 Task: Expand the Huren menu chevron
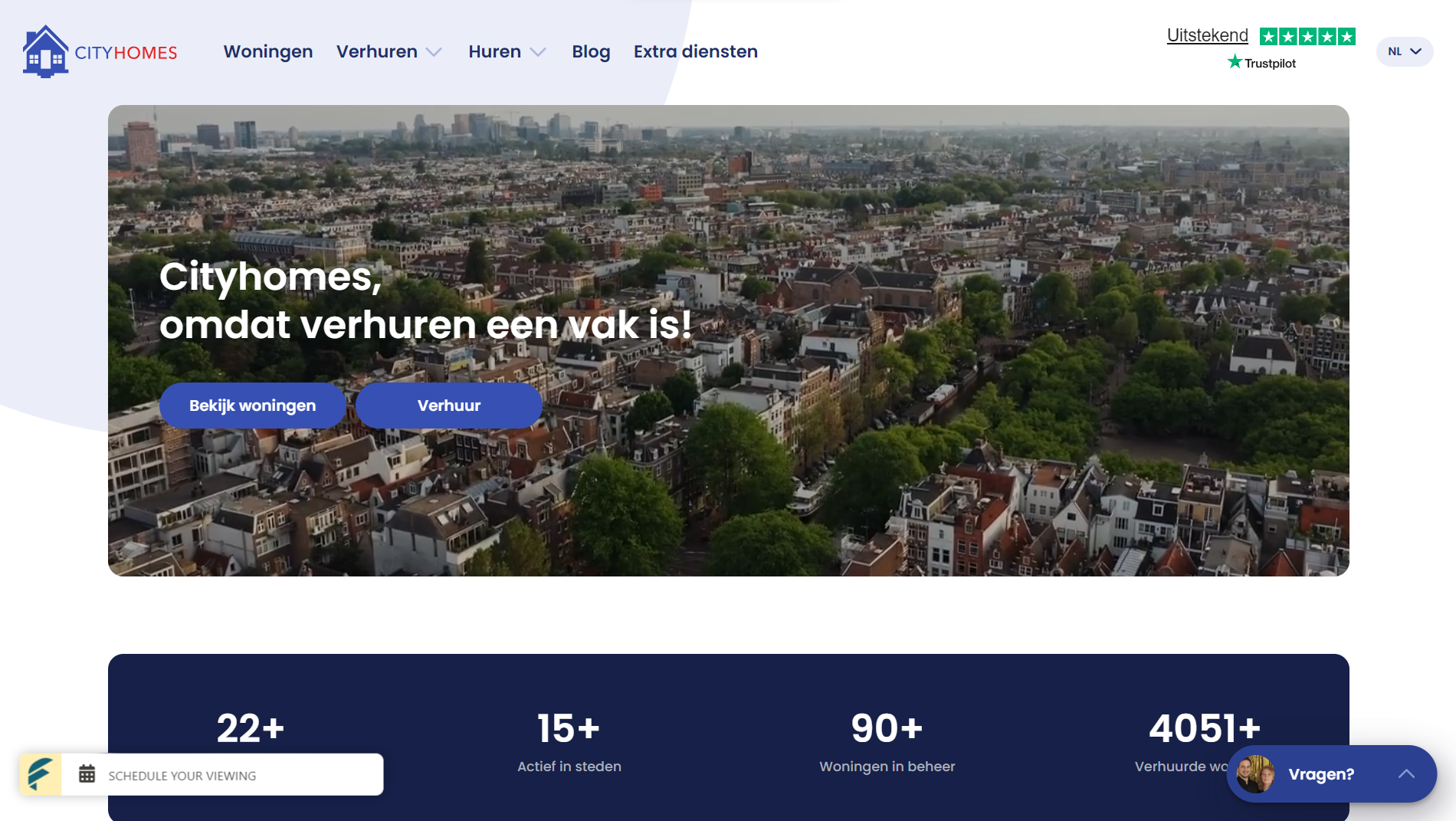pyautogui.click(x=538, y=52)
